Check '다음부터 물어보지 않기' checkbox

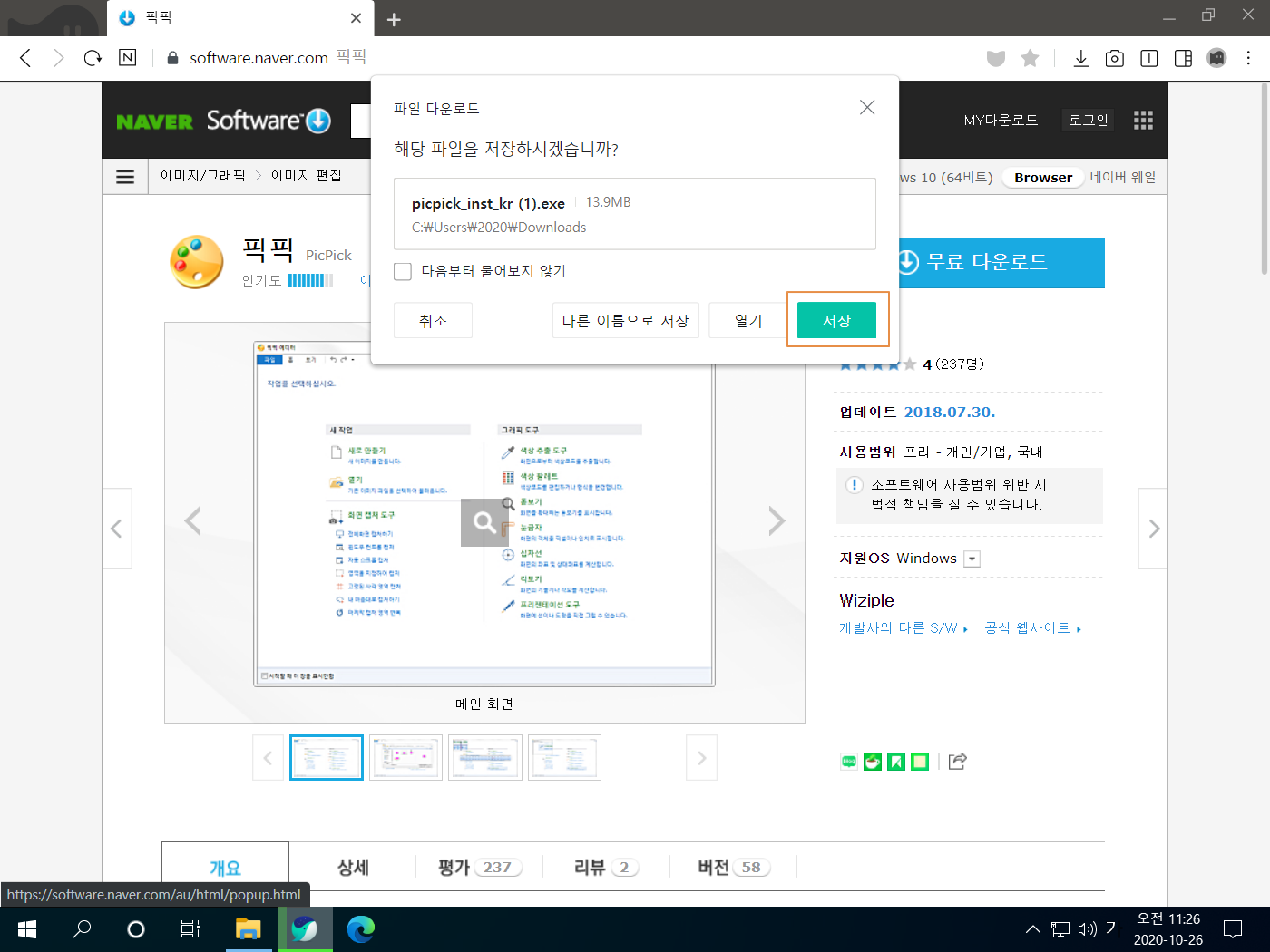(x=403, y=271)
